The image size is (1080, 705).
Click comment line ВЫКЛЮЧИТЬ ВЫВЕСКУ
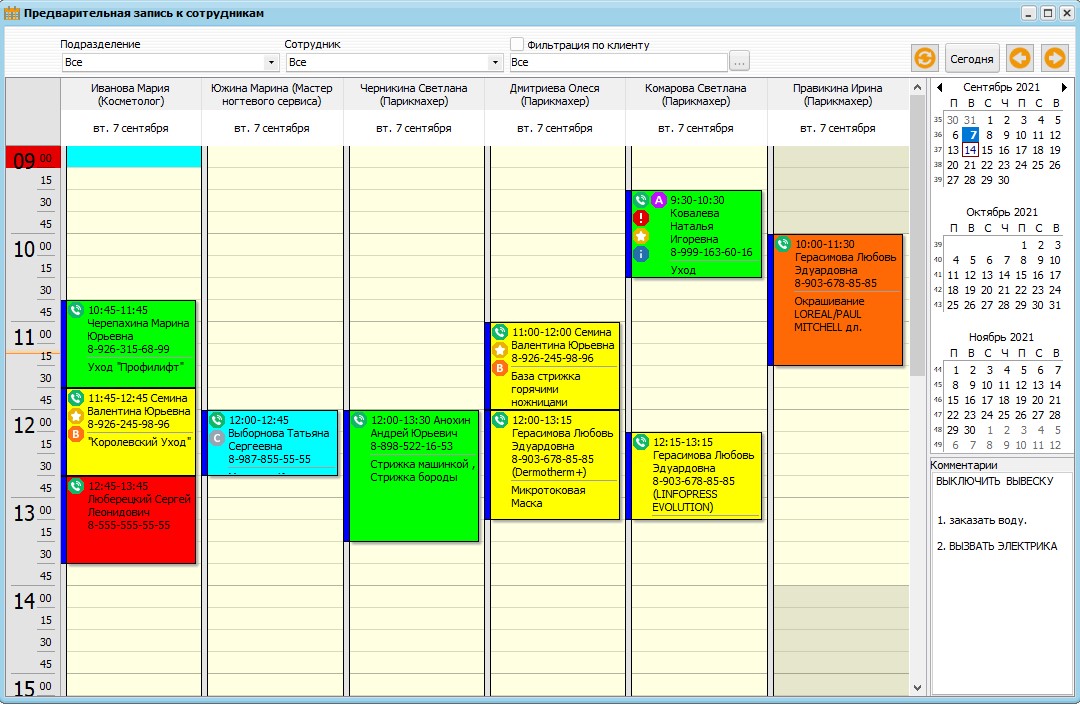[995, 481]
